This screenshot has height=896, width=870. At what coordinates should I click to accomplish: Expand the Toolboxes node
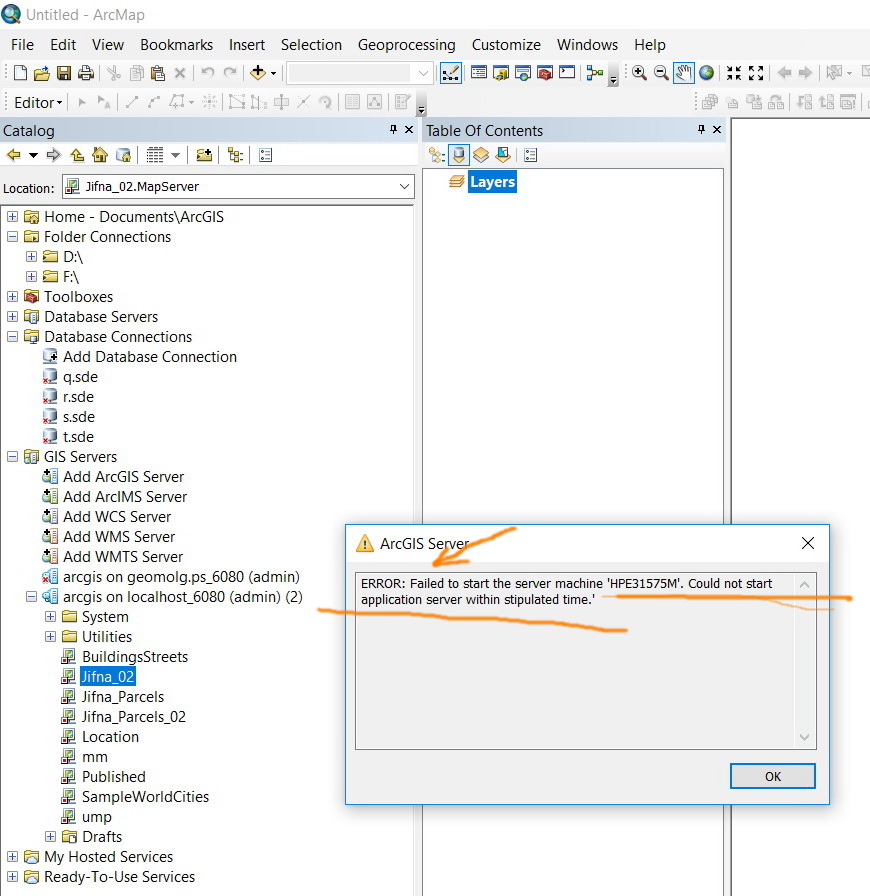tap(12, 297)
